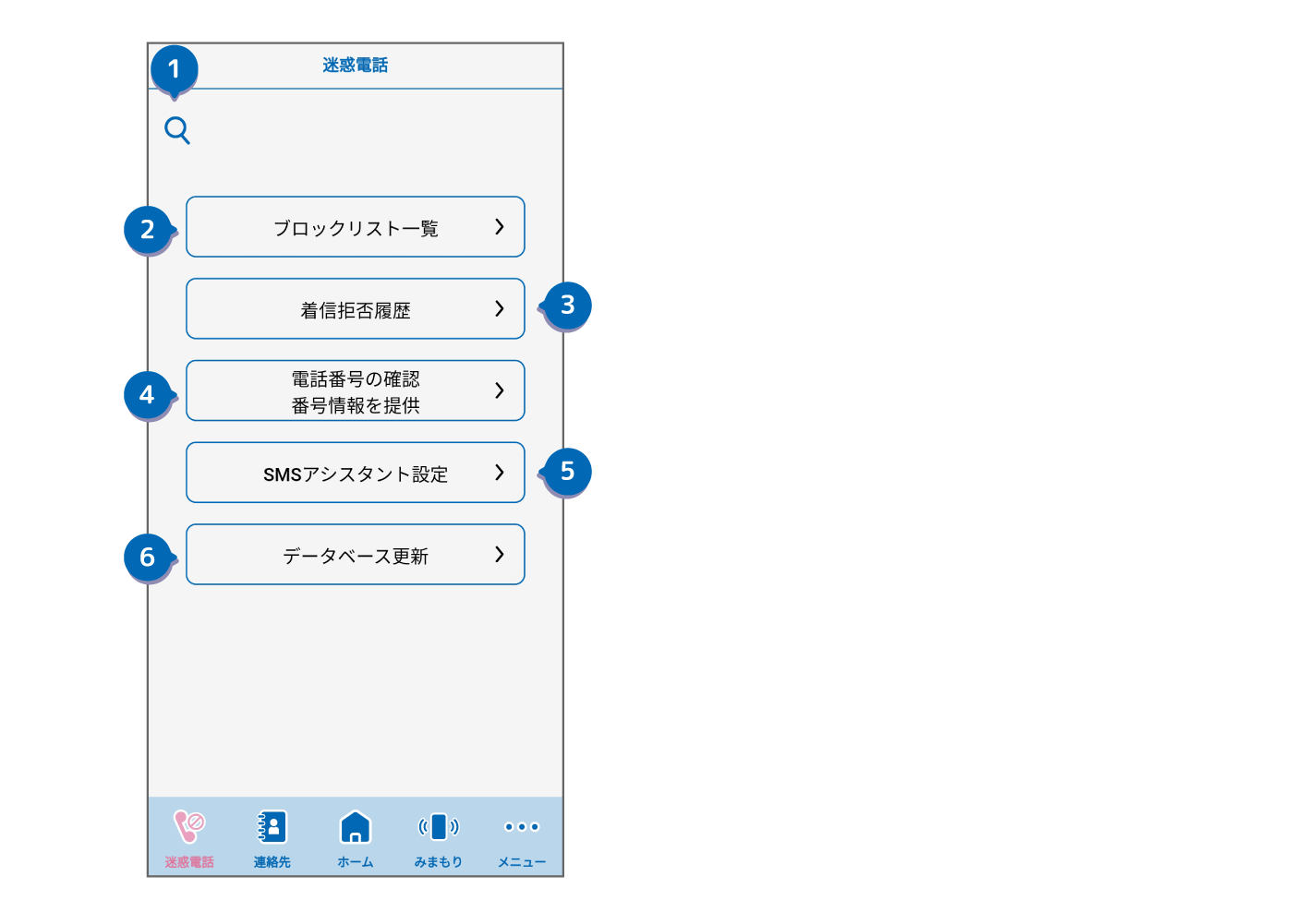The width and height of the screenshot is (1293, 924).
Task: Click the number 5 callout badge
Action: [567, 472]
